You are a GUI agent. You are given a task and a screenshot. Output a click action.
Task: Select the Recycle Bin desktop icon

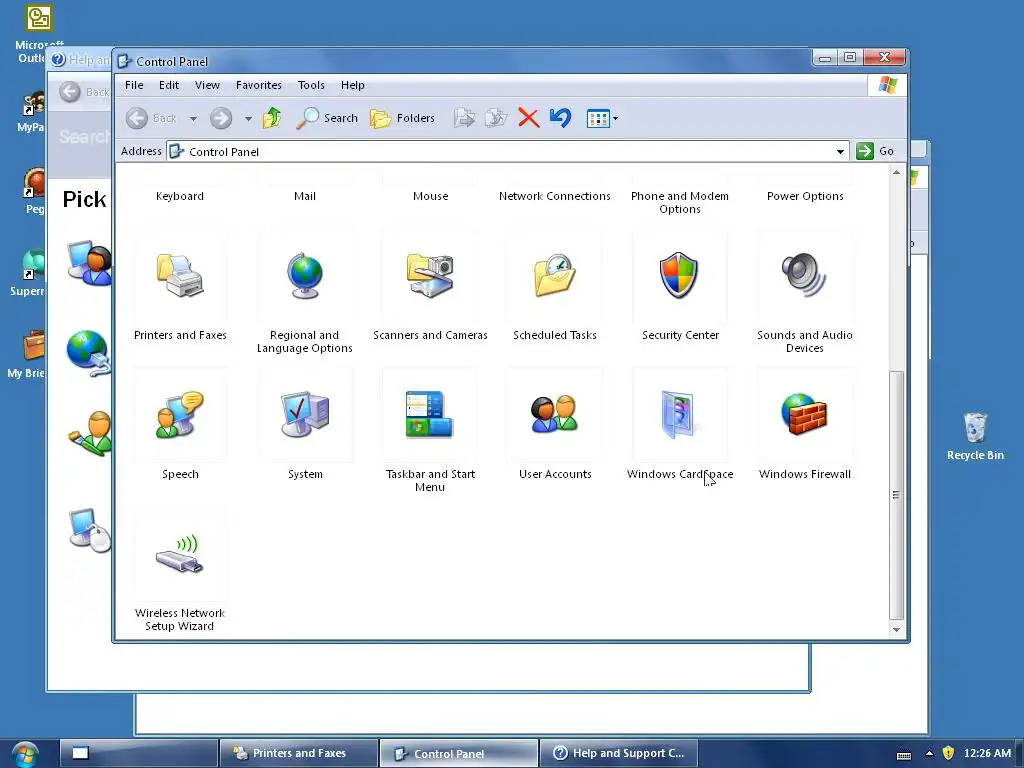[x=975, y=436]
